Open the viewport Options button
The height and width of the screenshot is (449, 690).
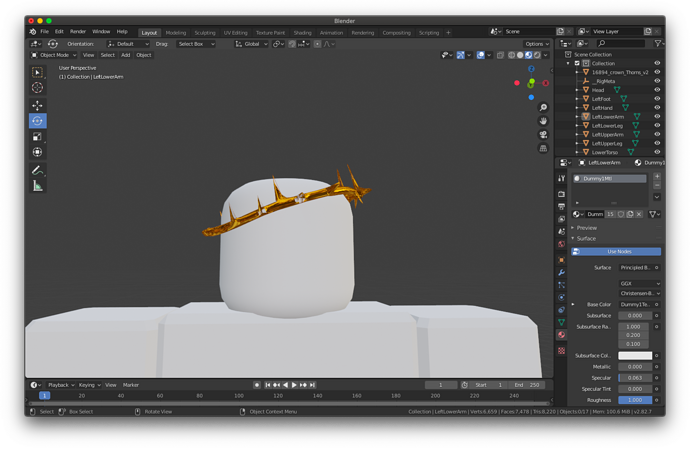pyautogui.click(x=536, y=44)
